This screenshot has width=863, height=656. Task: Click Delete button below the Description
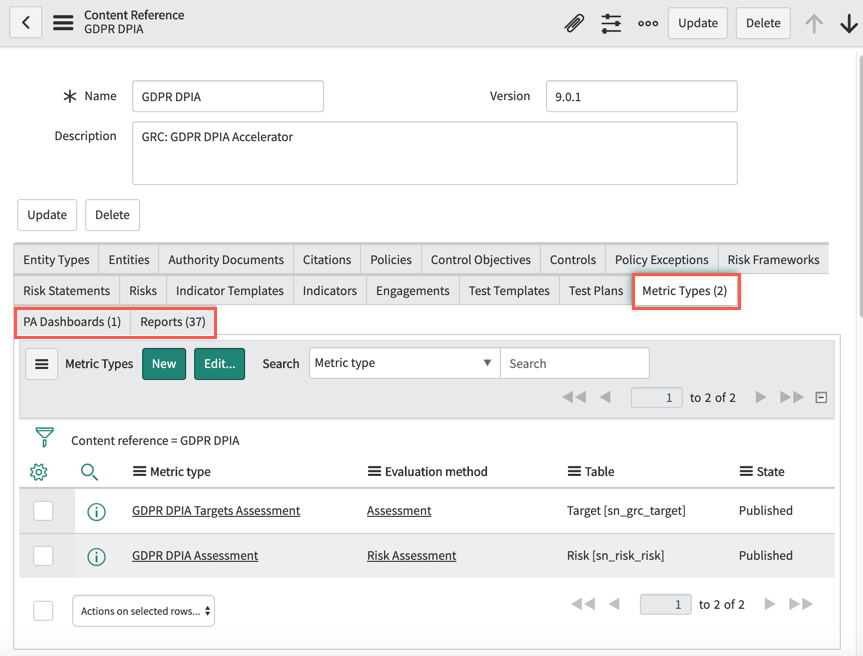pyautogui.click(x=112, y=215)
